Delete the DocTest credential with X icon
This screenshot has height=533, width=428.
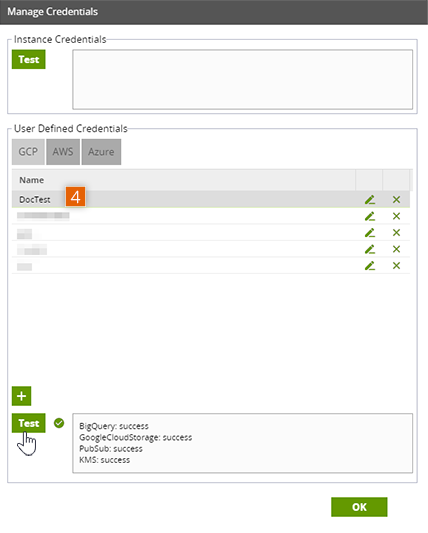[x=396, y=200]
